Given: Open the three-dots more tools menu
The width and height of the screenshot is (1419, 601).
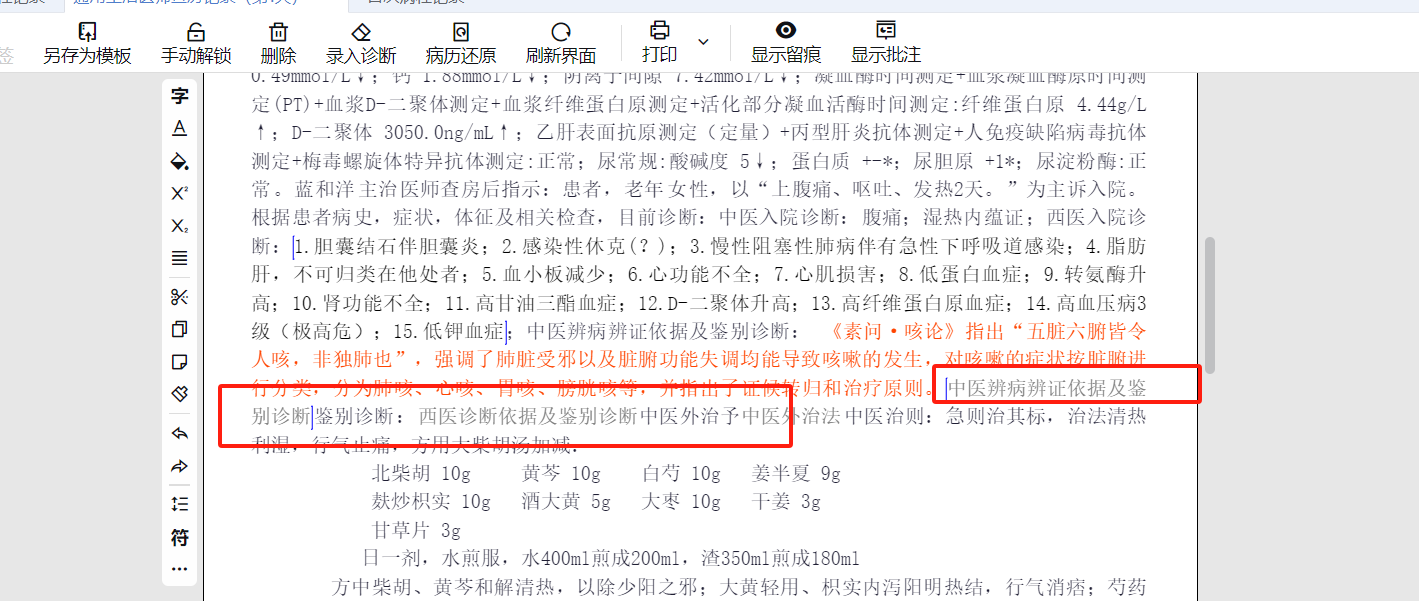Looking at the screenshot, I should coord(179,569).
